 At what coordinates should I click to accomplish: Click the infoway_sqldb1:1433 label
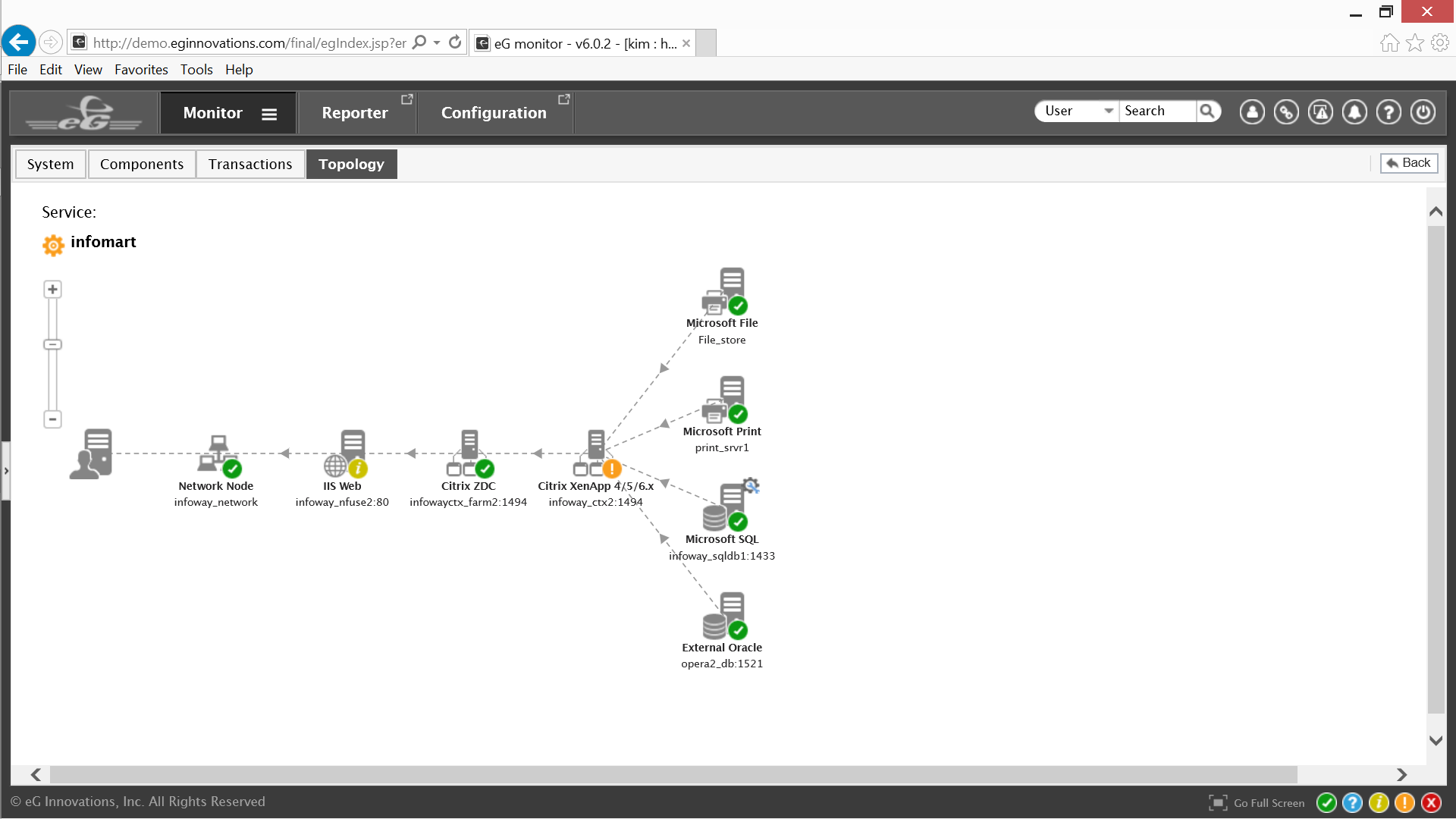click(x=722, y=556)
